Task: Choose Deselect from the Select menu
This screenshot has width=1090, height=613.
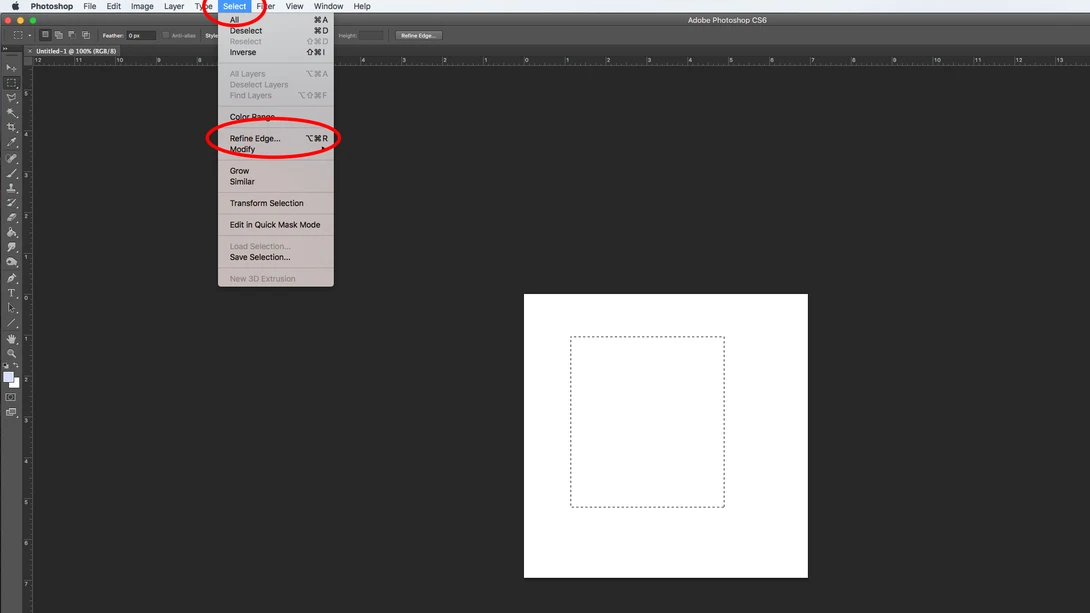Action: [276, 31]
